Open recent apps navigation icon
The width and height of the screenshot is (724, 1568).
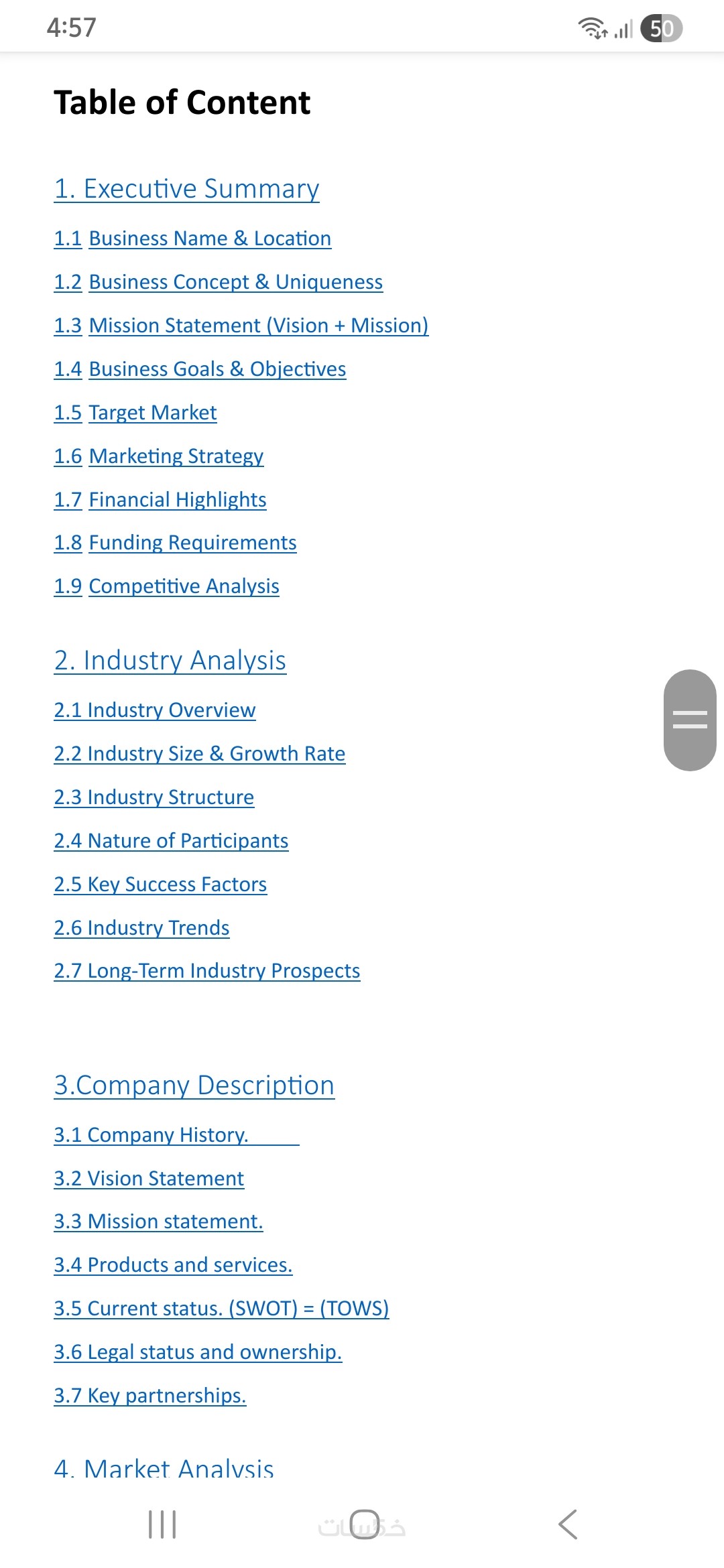pos(162,1524)
